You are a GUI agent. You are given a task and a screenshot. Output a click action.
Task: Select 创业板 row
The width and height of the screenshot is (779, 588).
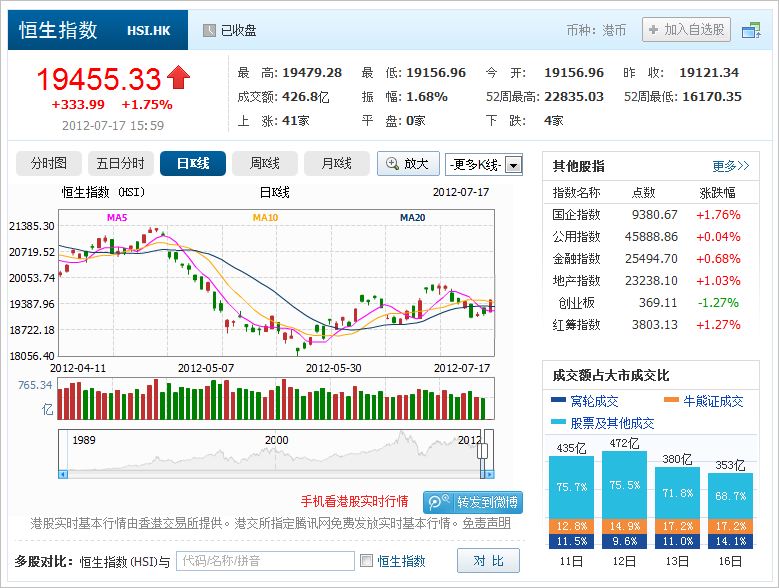[x=651, y=302]
